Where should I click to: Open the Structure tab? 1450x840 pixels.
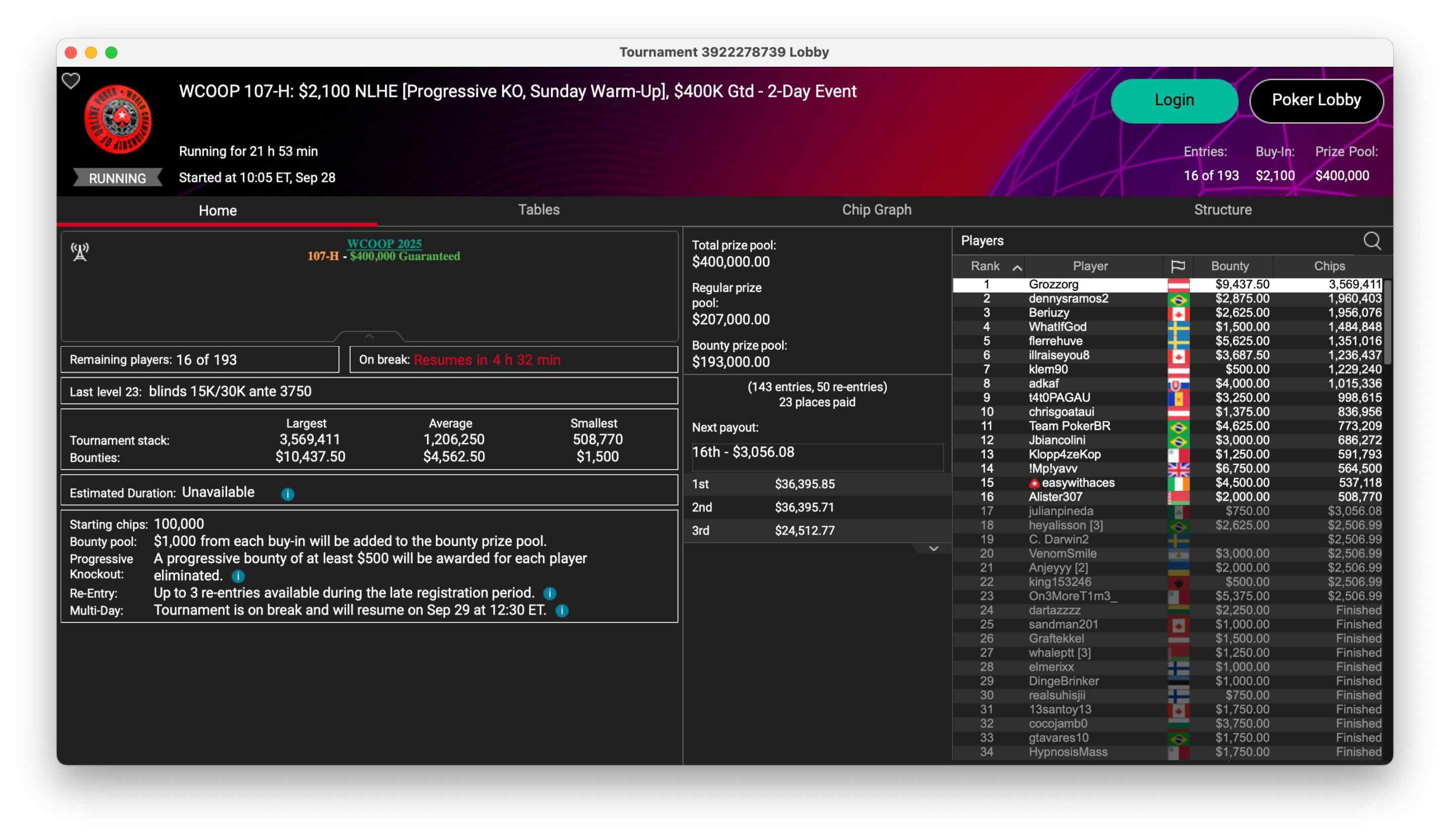[x=1222, y=210]
